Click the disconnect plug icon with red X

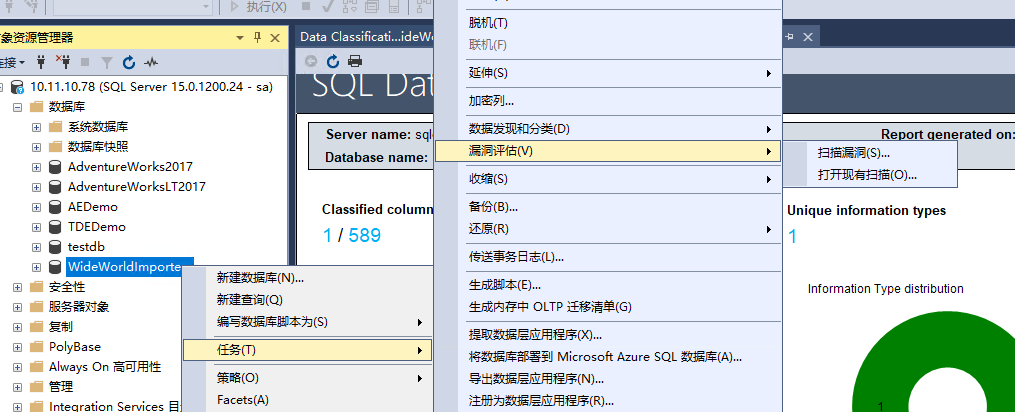(x=62, y=62)
